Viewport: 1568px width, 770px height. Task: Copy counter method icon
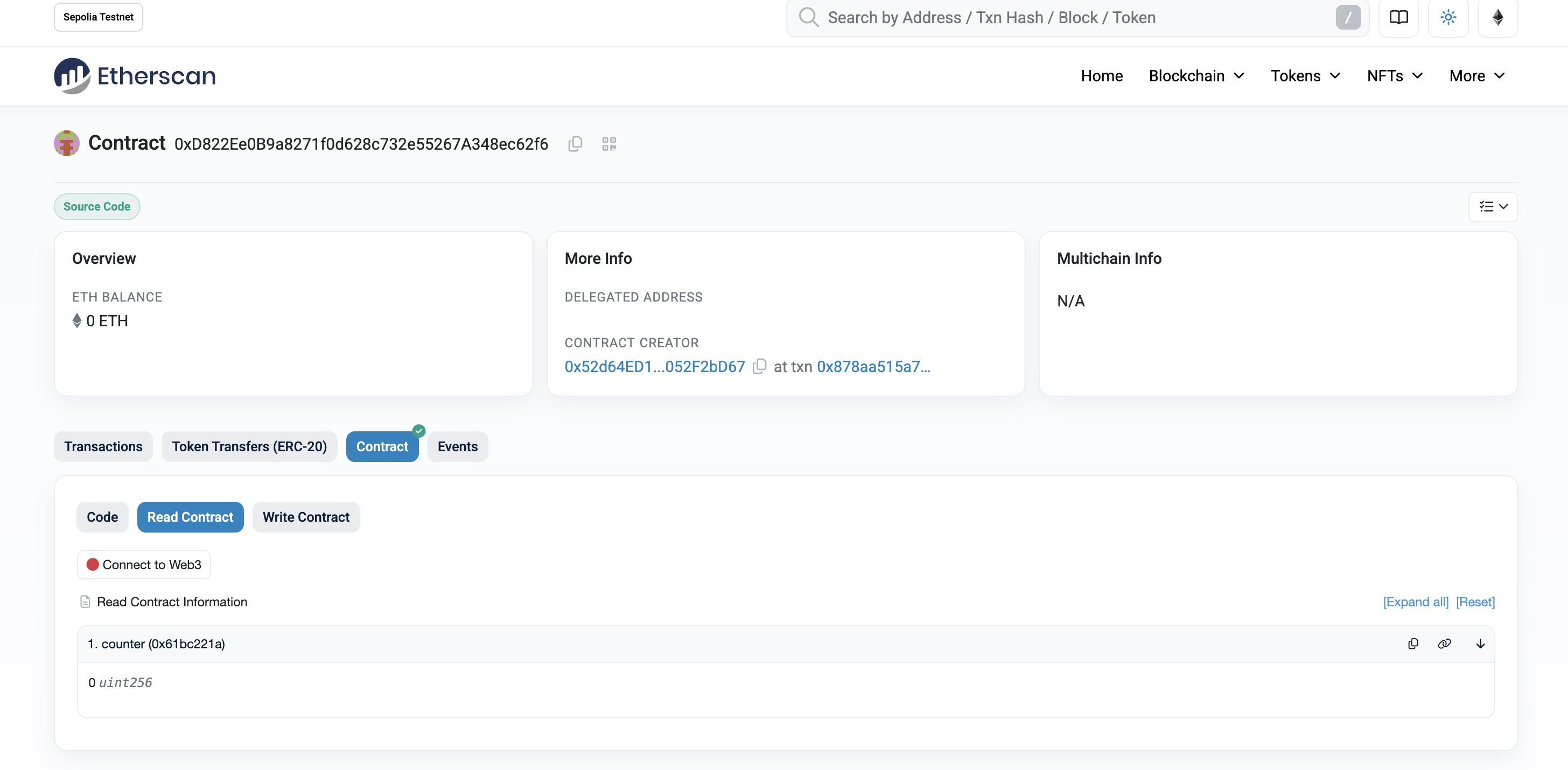tap(1413, 643)
